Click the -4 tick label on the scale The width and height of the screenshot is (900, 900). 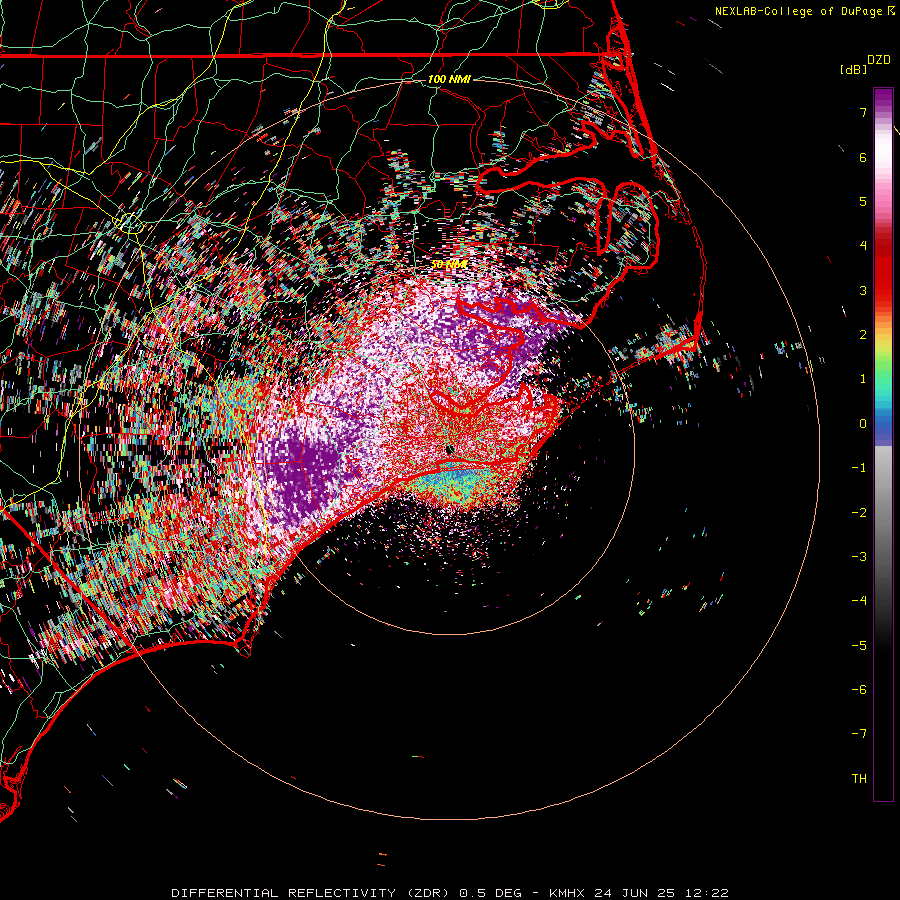click(x=859, y=601)
